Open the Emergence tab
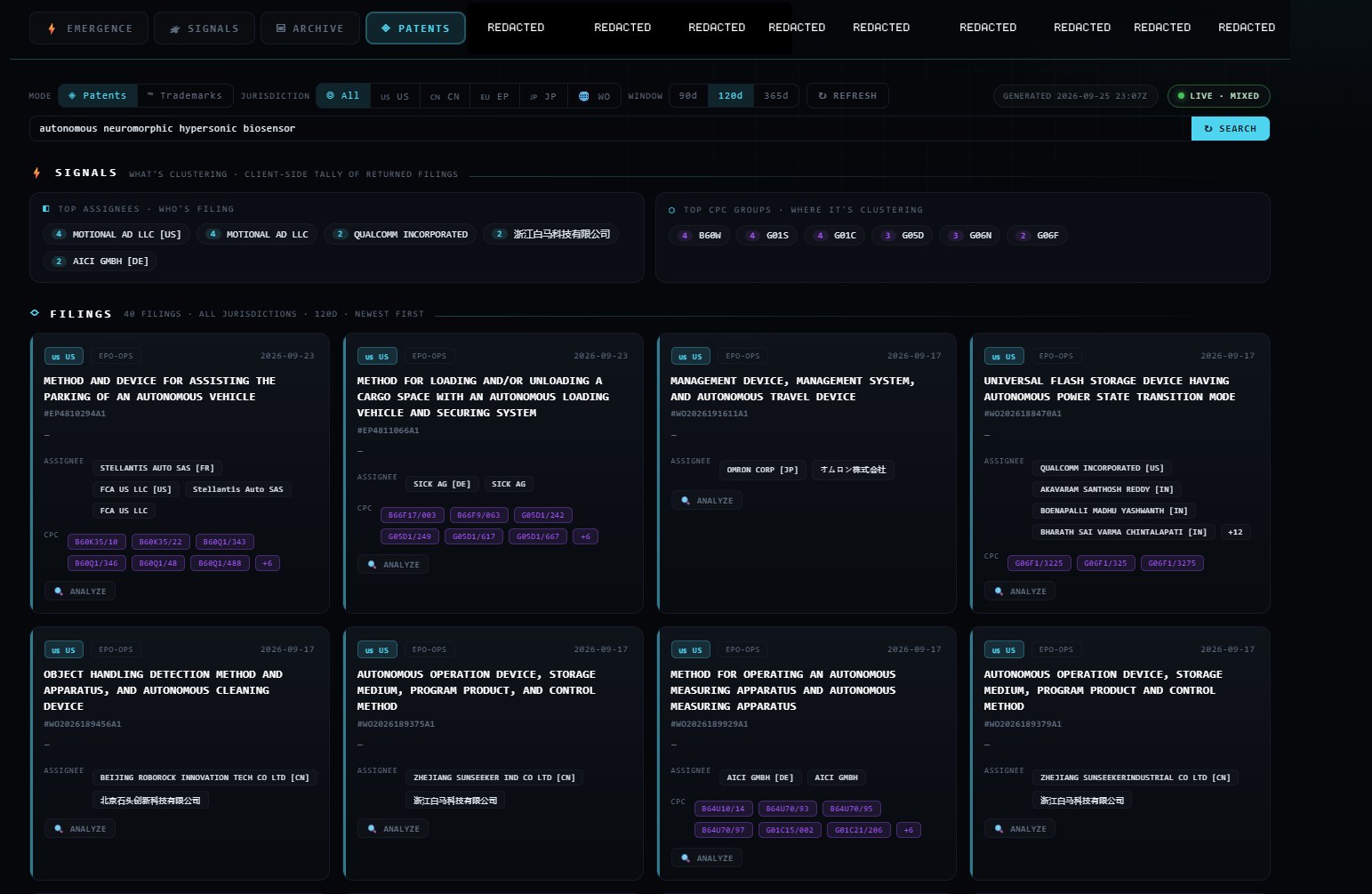Viewport: 1372px width, 894px height. click(88, 28)
